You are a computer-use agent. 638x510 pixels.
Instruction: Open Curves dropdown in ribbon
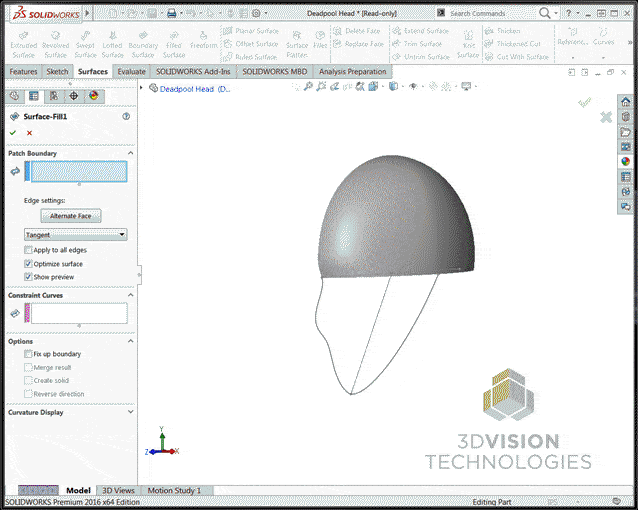click(603, 57)
